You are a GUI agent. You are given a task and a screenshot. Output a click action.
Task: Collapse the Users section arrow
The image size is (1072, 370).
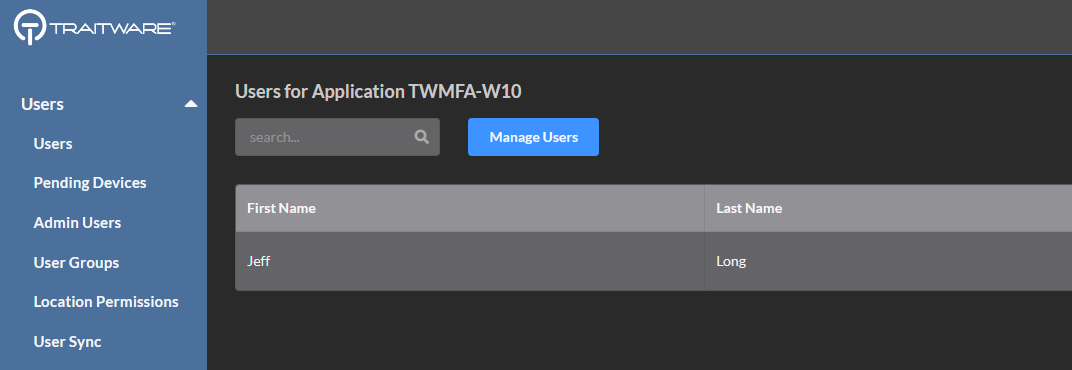[191, 104]
